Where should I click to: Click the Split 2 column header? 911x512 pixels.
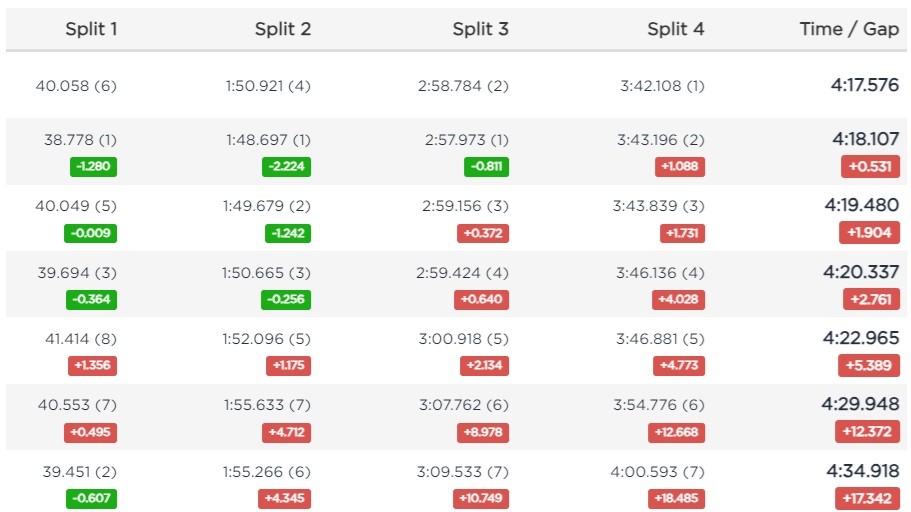(283, 28)
